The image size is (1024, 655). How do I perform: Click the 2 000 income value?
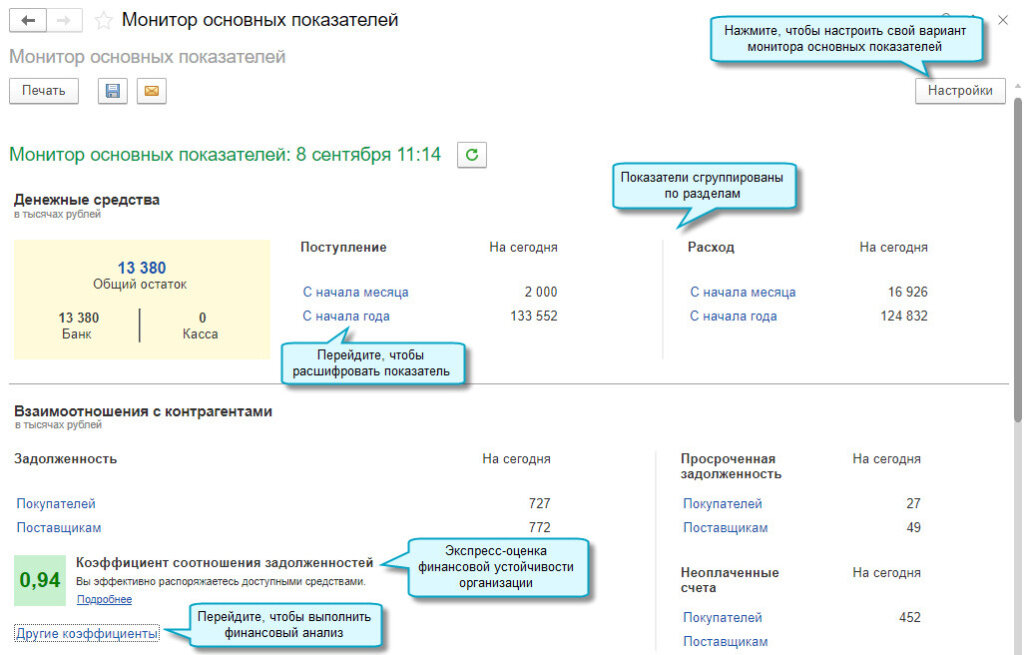[x=541, y=292]
